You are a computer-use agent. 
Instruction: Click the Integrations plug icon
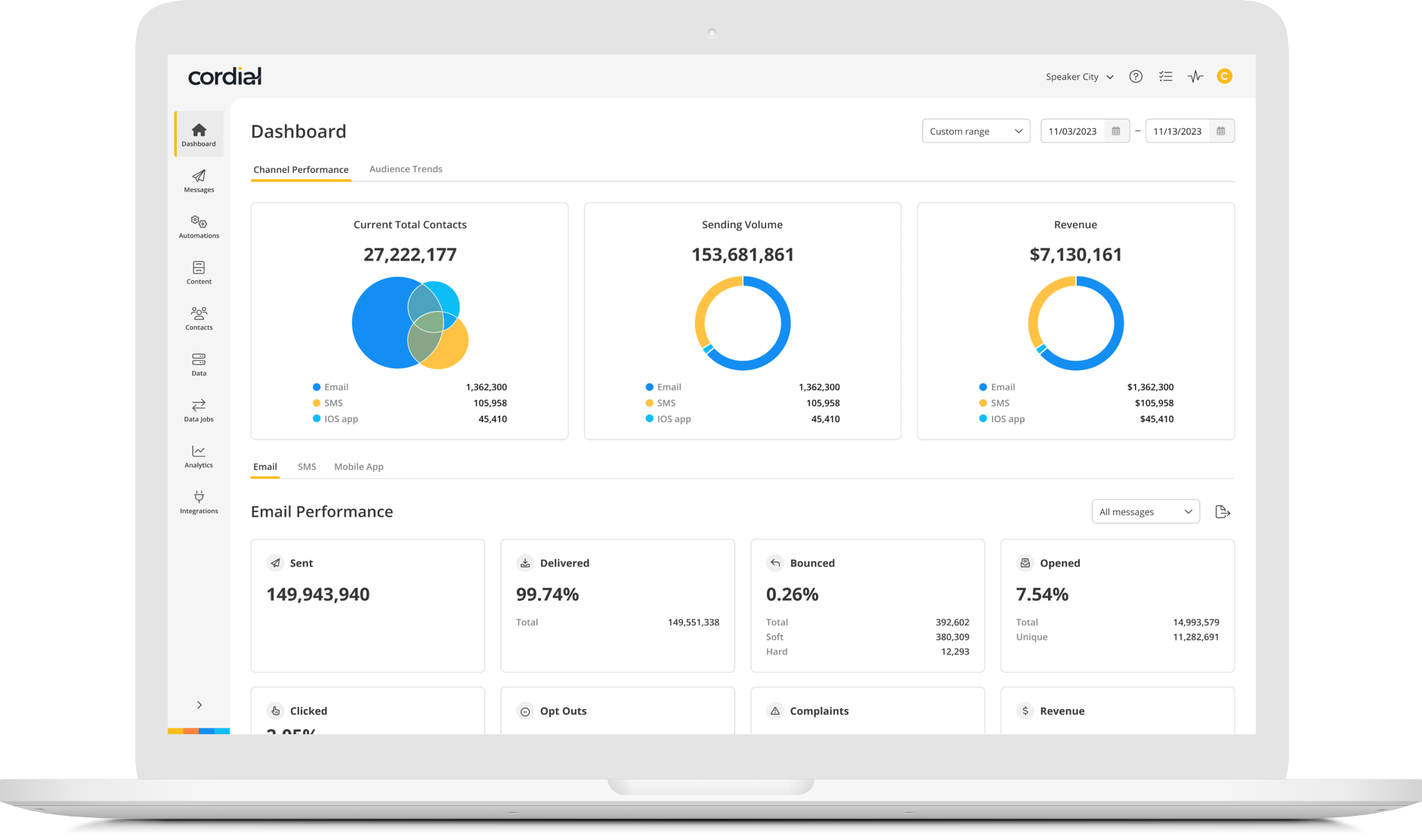coord(199,502)
